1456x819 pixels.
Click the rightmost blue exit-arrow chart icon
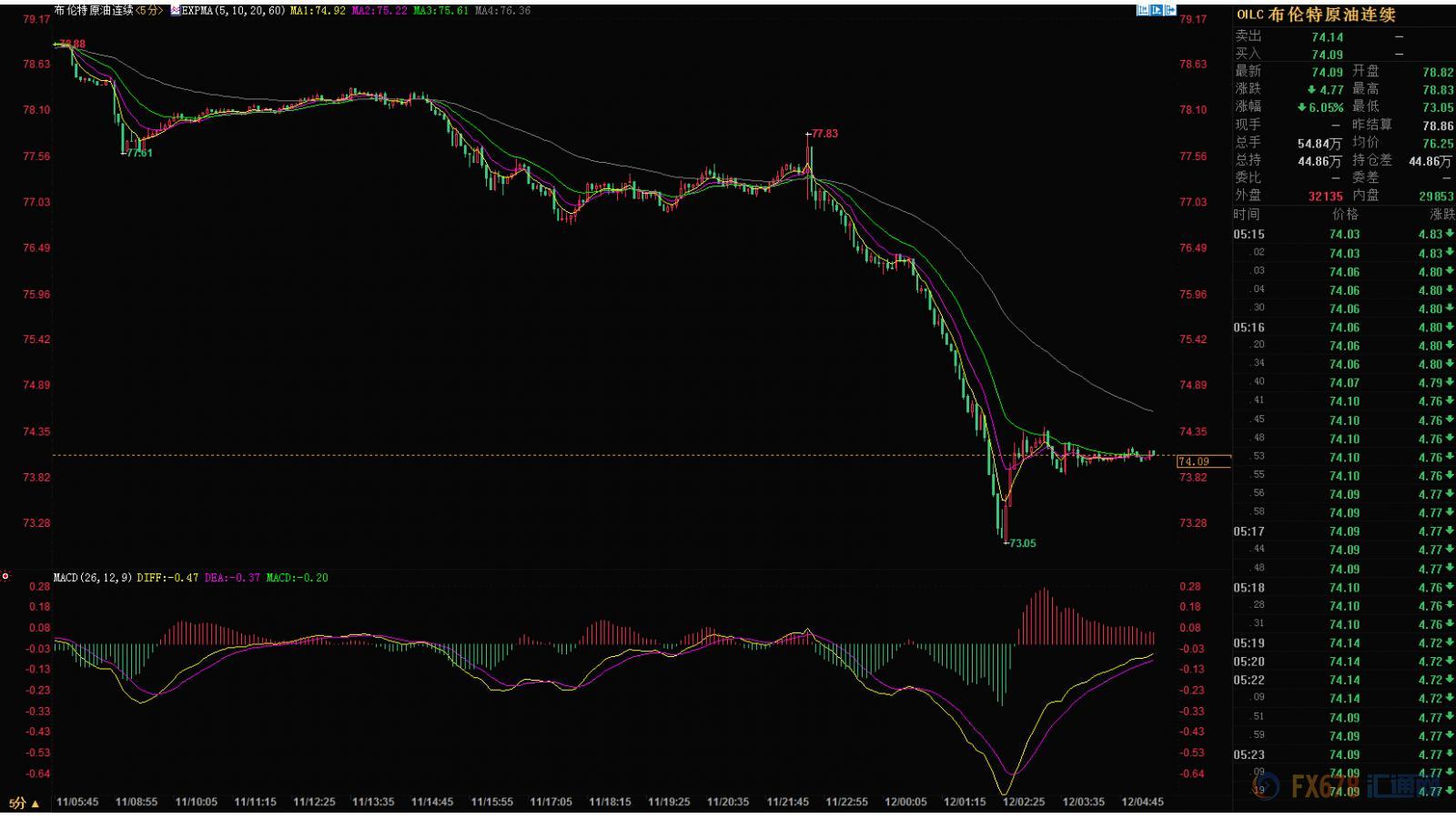coord(1171,10)
